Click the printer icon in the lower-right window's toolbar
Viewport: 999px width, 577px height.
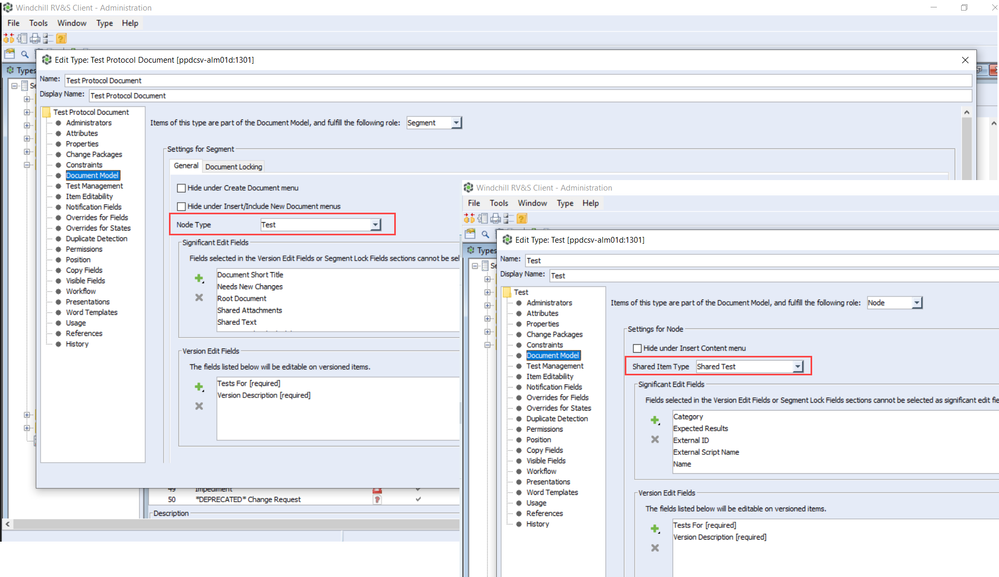point(496,218)
